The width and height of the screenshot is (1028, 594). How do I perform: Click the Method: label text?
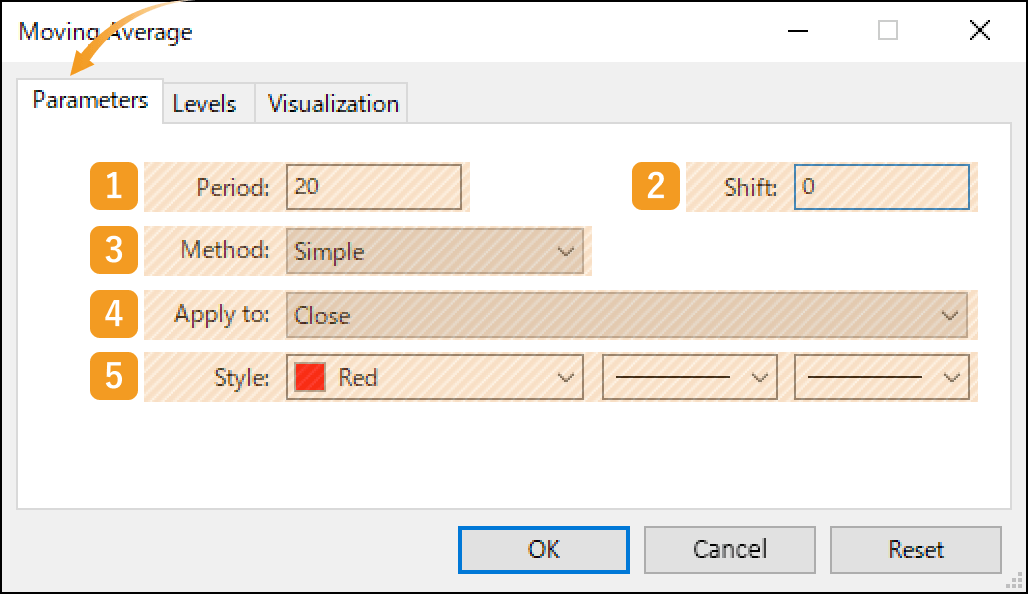(225, 250)
